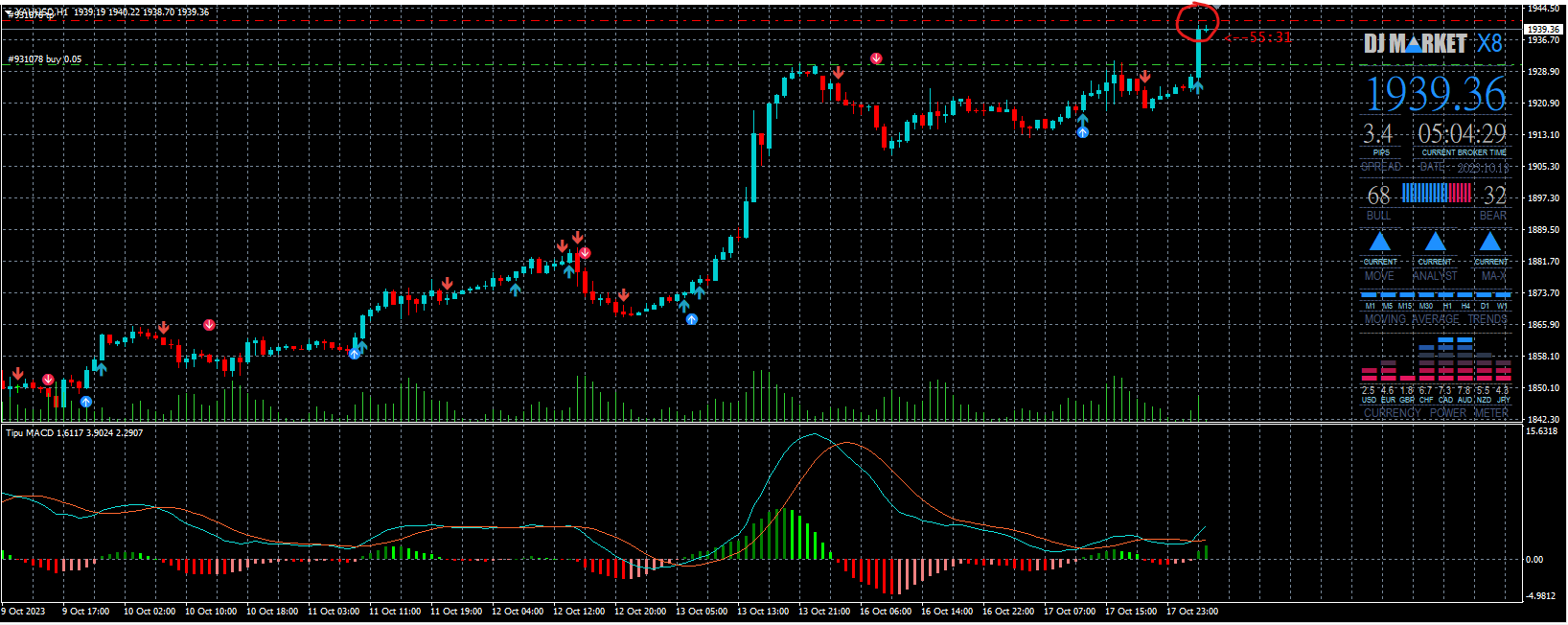Screen dimensions: 1568x625
Task: Click the USD currency power bar
Action: click(x=1369, y=375)
